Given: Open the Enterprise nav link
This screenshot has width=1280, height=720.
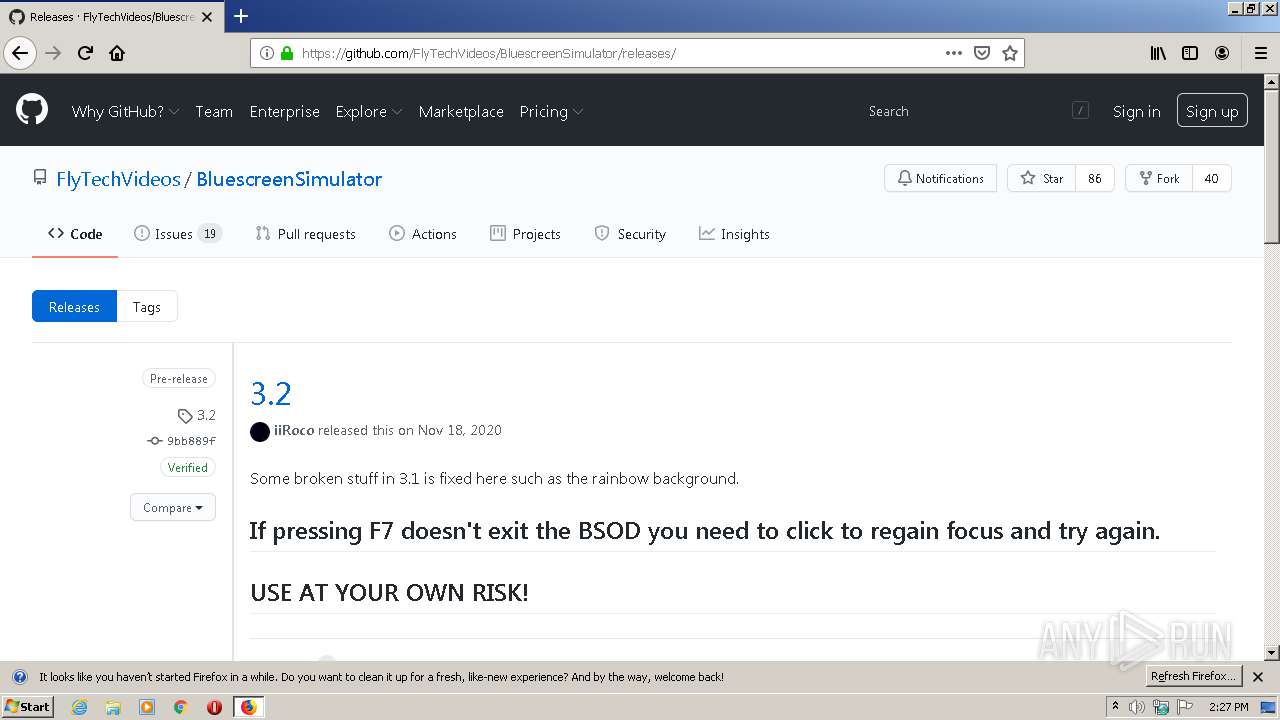Looking at the screenshot, I should click(x=285, y=111).
